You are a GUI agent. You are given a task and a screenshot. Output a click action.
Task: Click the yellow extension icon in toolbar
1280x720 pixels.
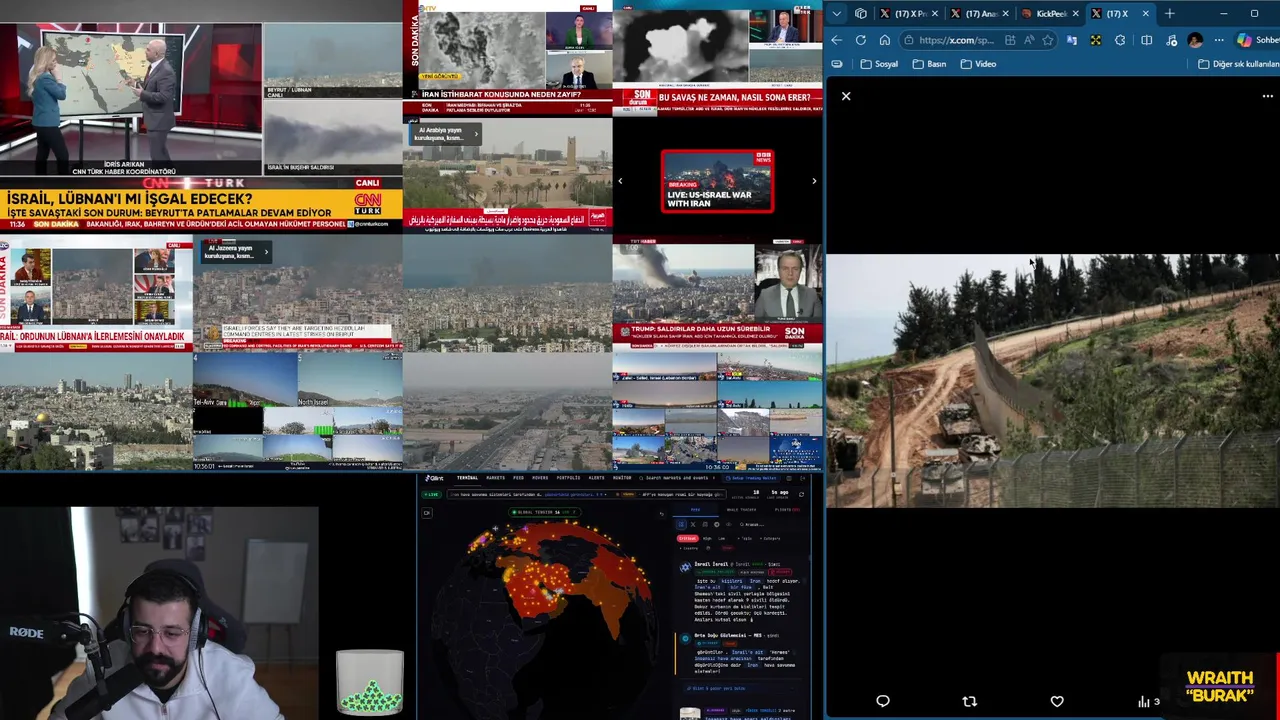(1096, 40)
